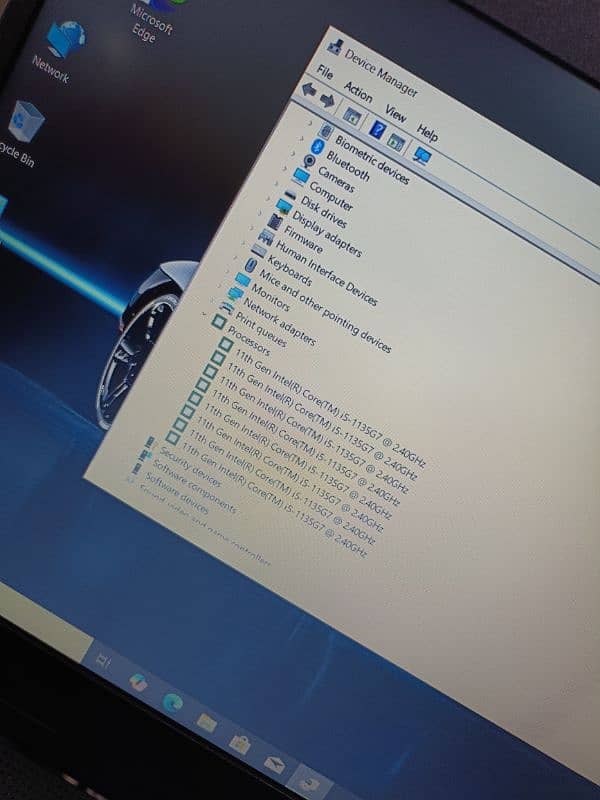Click the blue Help question-mark toolbar icon

[x=377, y=127]
